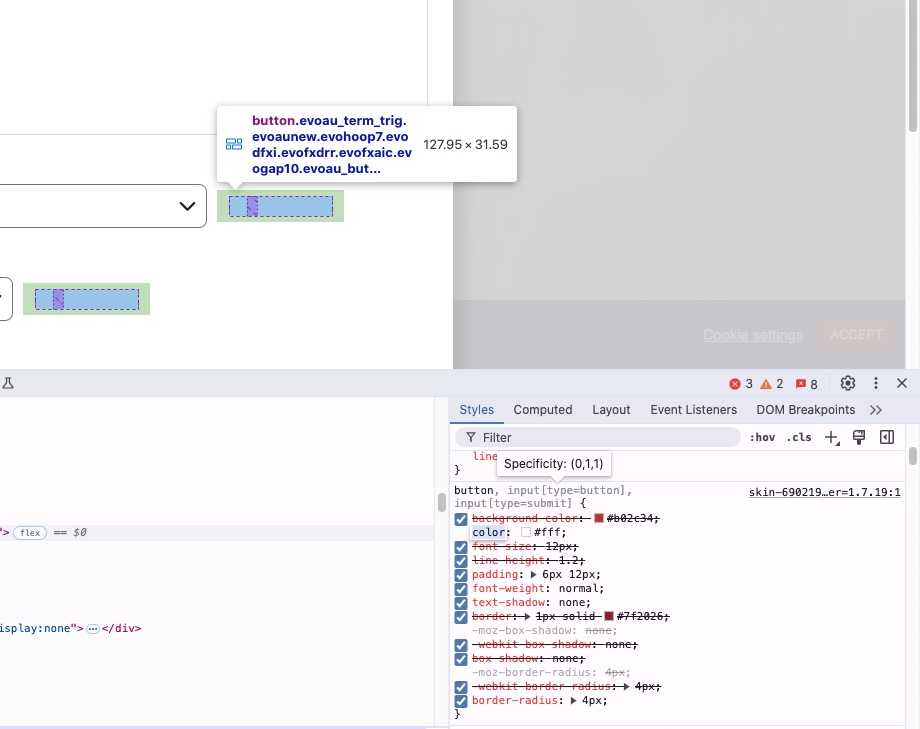The width and height of the screenshot is (920, 729).
Task: Click the issues count flag showing 8
Action: [x=806, y=384]
